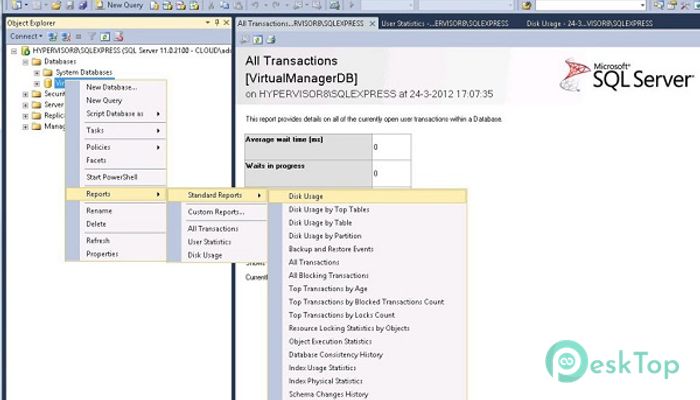This screenshot has height=400, width=700.
Task: Expand the System Databases folder
Action: [37, 72]
